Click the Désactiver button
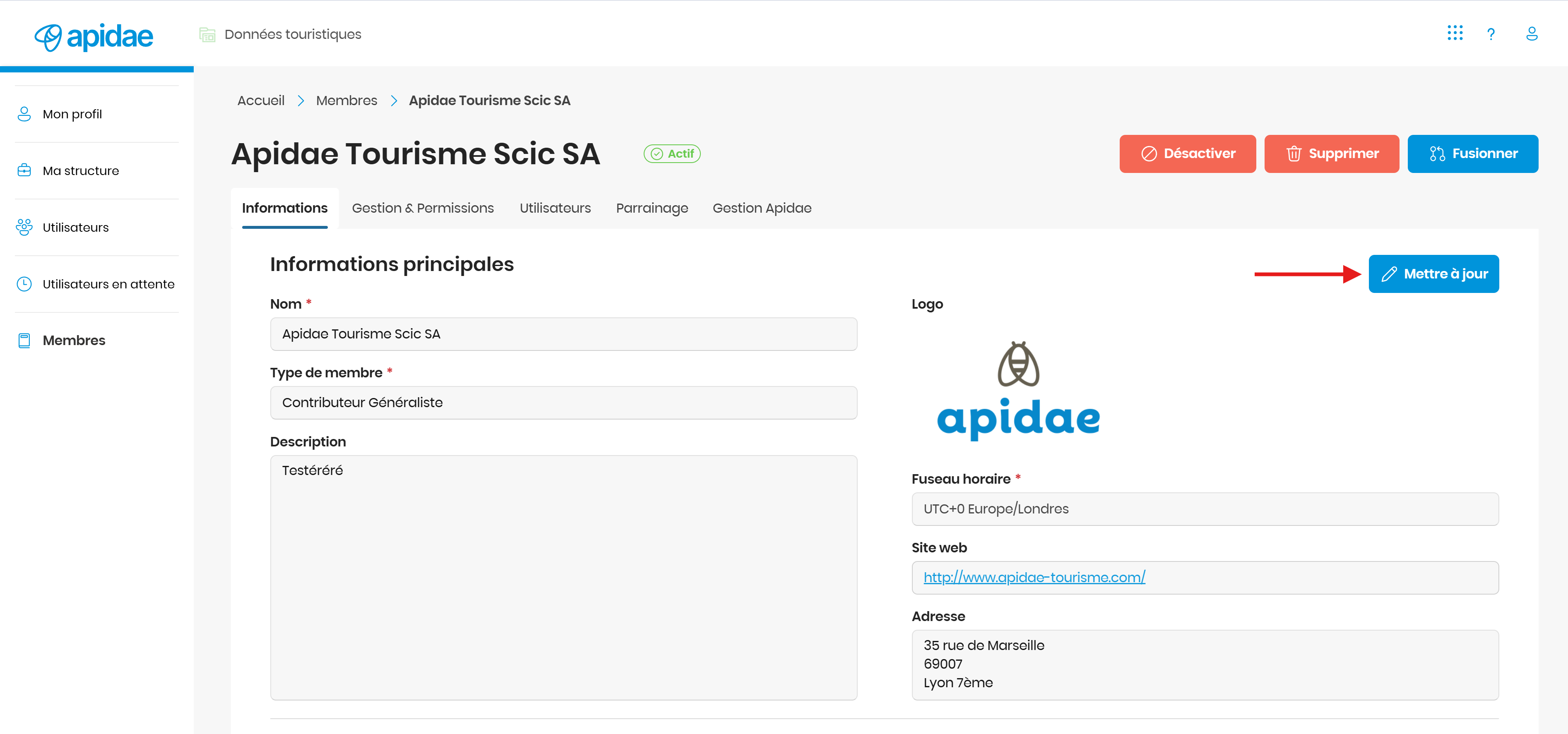 [x=1188, y=154]
